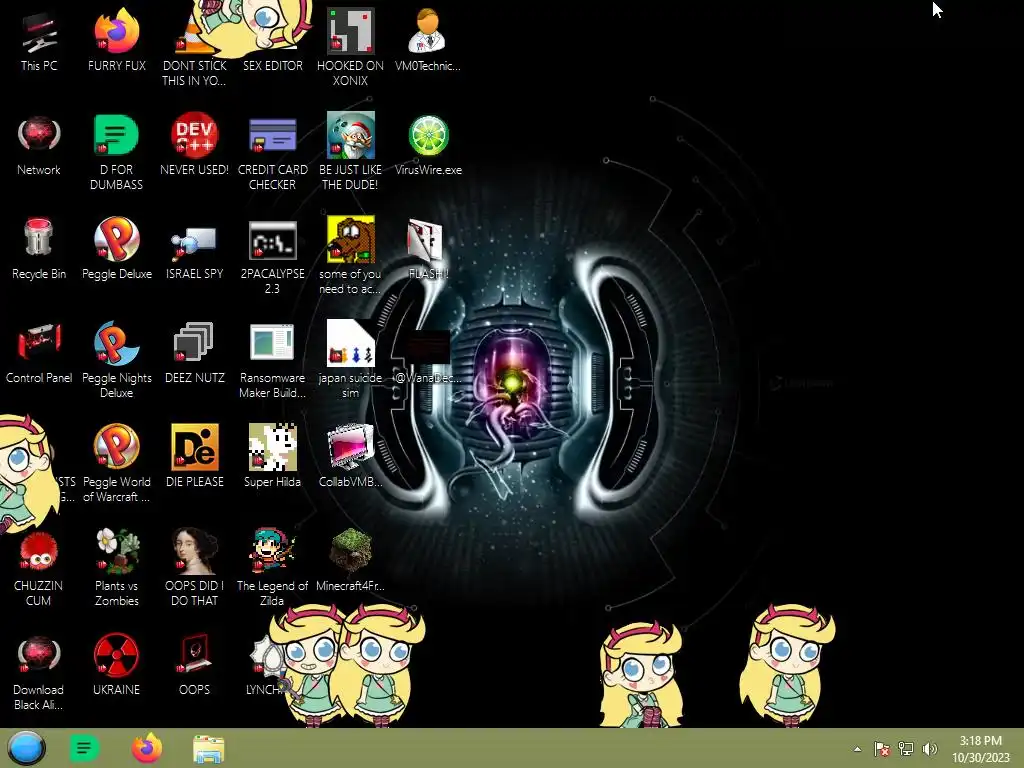Select the @WanaDec... desktop icon
Screen dimensions: 1024x768
click(427, 358)
